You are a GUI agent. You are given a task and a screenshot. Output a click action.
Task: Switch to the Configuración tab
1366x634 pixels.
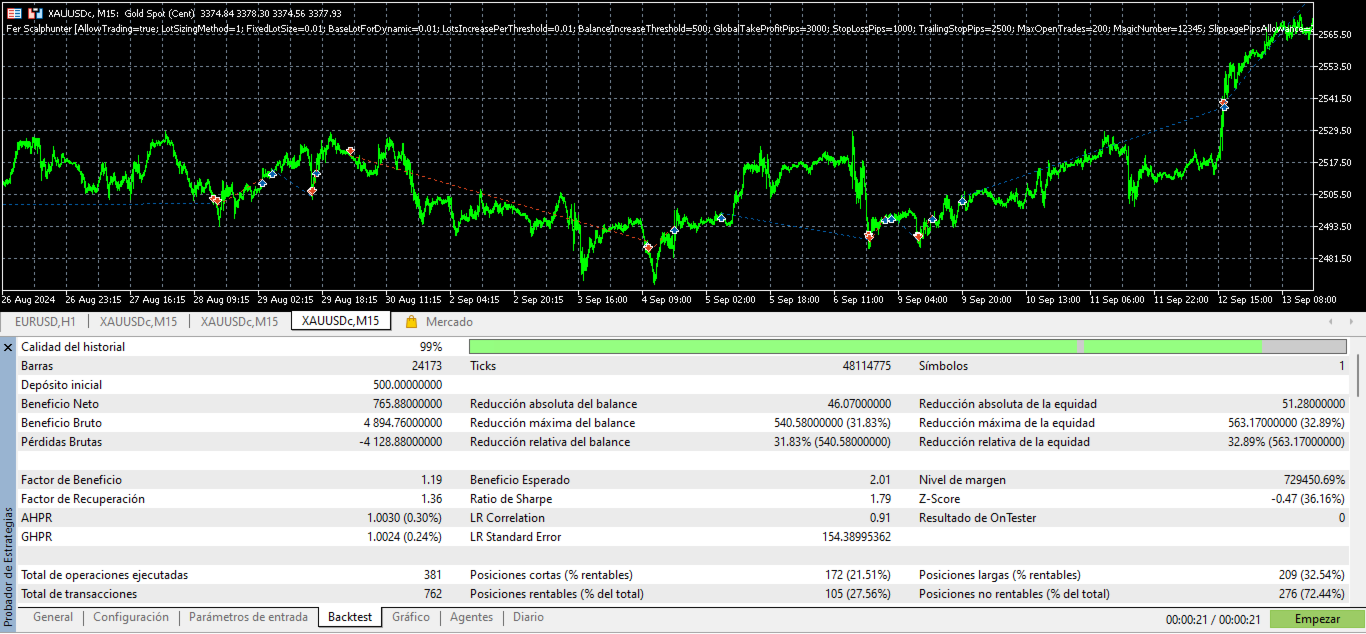(x=131, y=617)
